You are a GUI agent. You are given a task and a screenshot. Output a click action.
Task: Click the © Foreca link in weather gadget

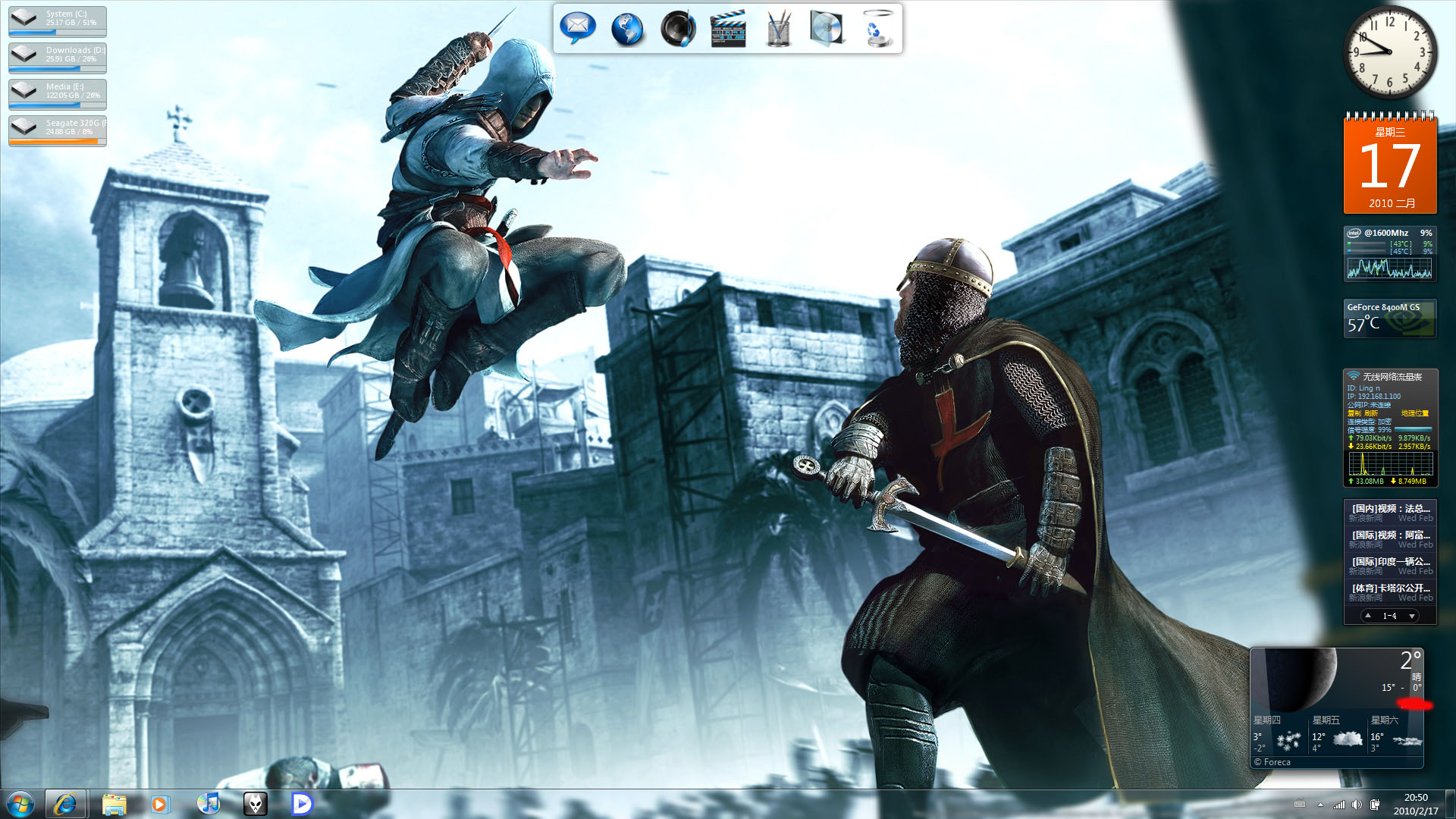1272,762
